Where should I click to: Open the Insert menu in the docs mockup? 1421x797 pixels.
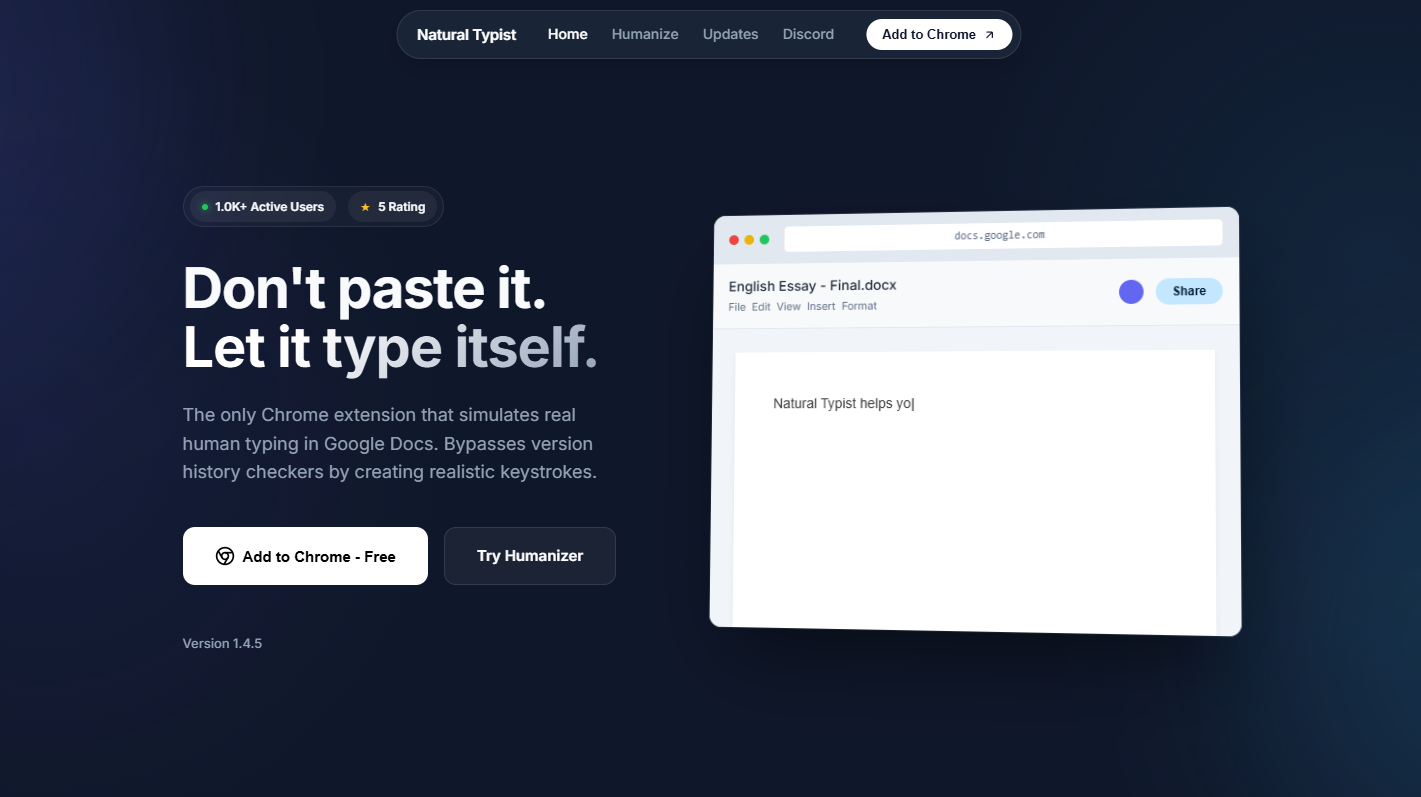click(x=820, y=306)
